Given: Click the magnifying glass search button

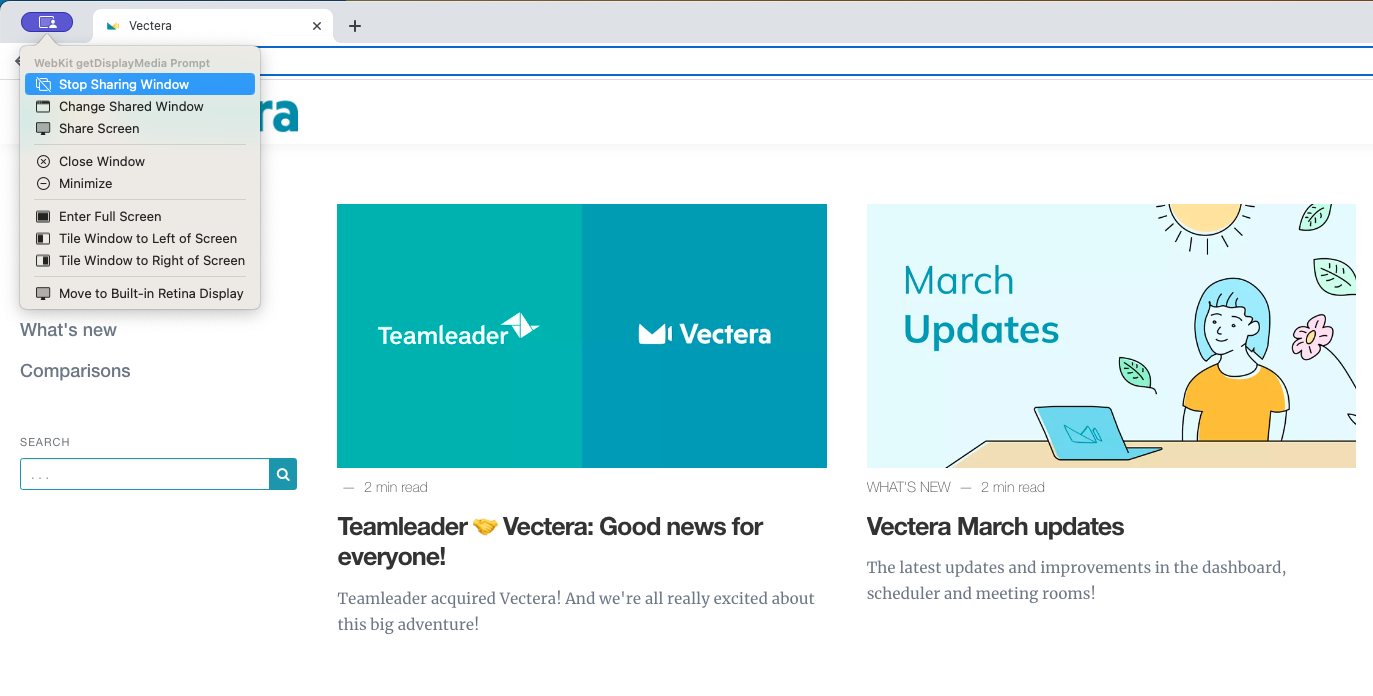Looking at the screenshot, I should pyautogui.click(x=283, y=474).
